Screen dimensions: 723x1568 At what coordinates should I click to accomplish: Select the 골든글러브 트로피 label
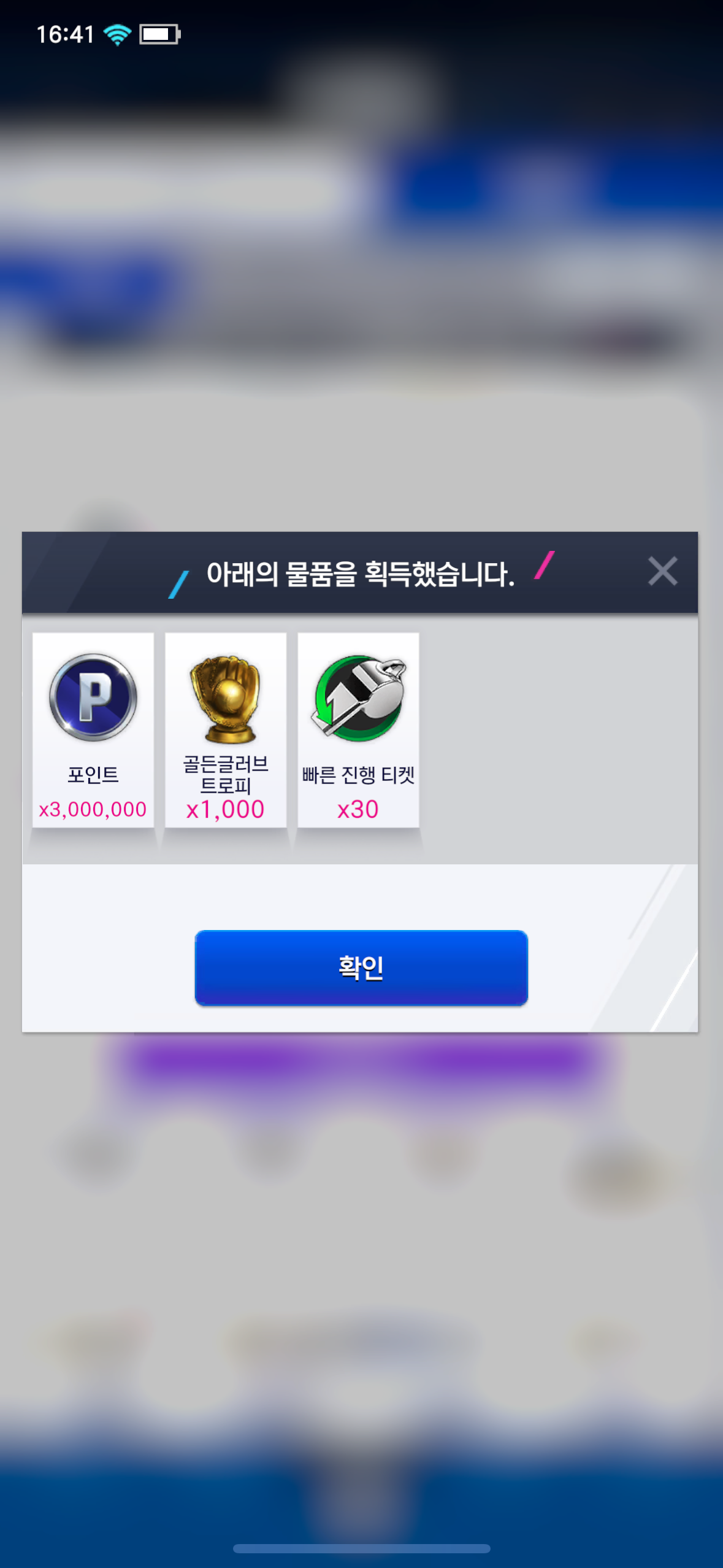point(226,774)
